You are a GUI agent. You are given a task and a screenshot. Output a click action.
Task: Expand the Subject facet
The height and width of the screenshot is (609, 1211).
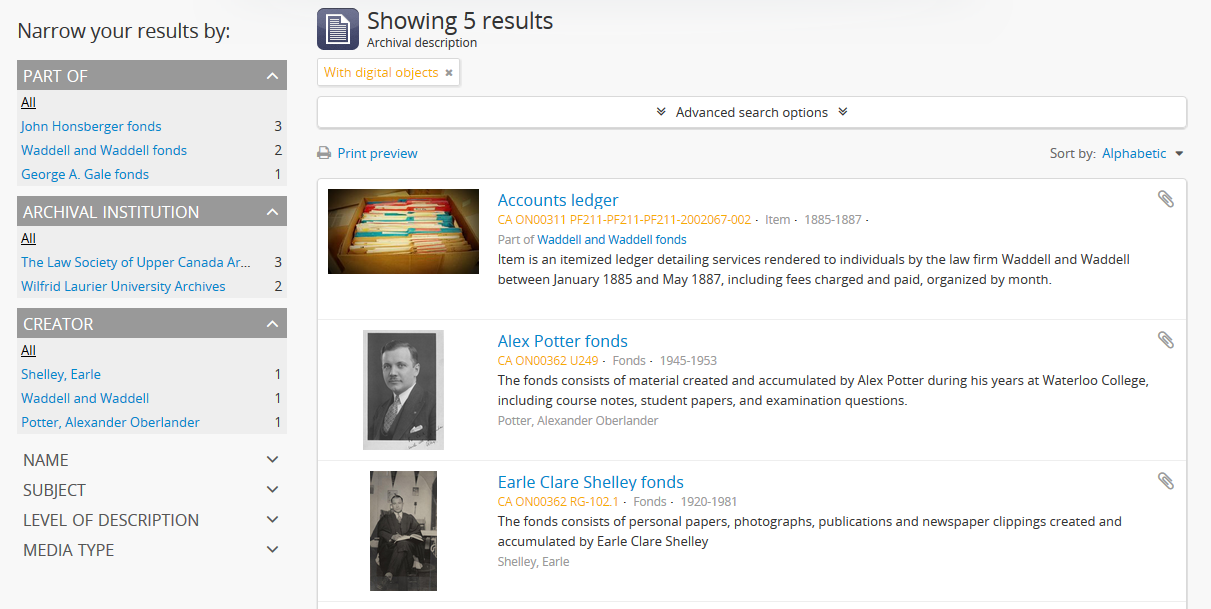[272, 490]
